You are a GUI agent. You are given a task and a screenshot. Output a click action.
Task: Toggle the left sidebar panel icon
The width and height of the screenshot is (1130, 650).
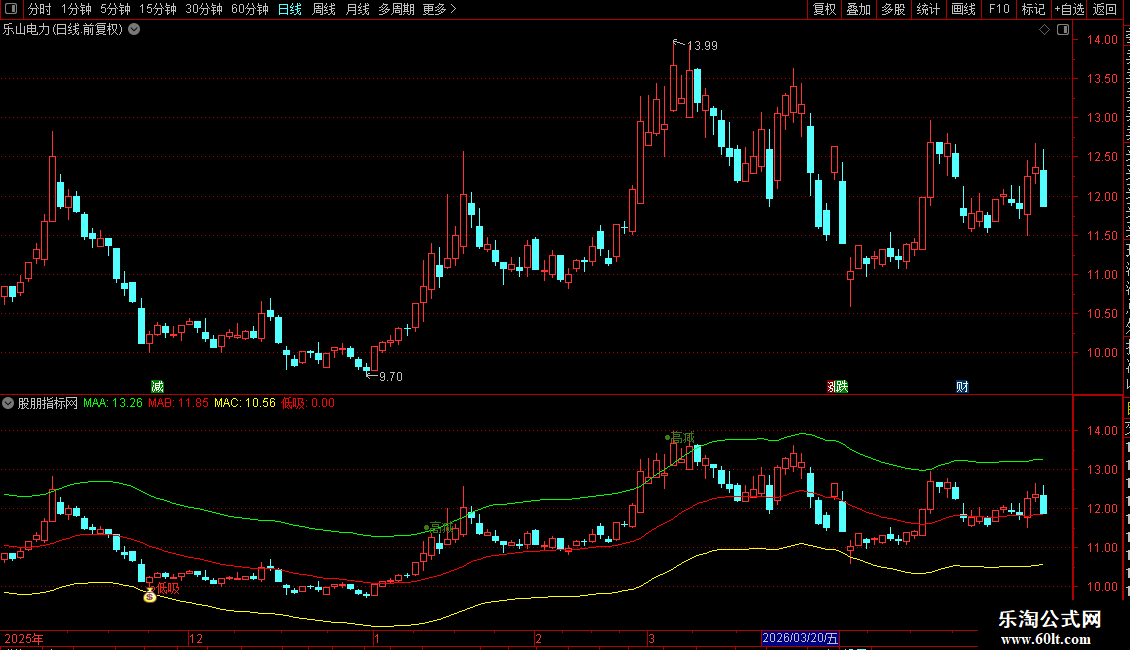click(11, 9)
